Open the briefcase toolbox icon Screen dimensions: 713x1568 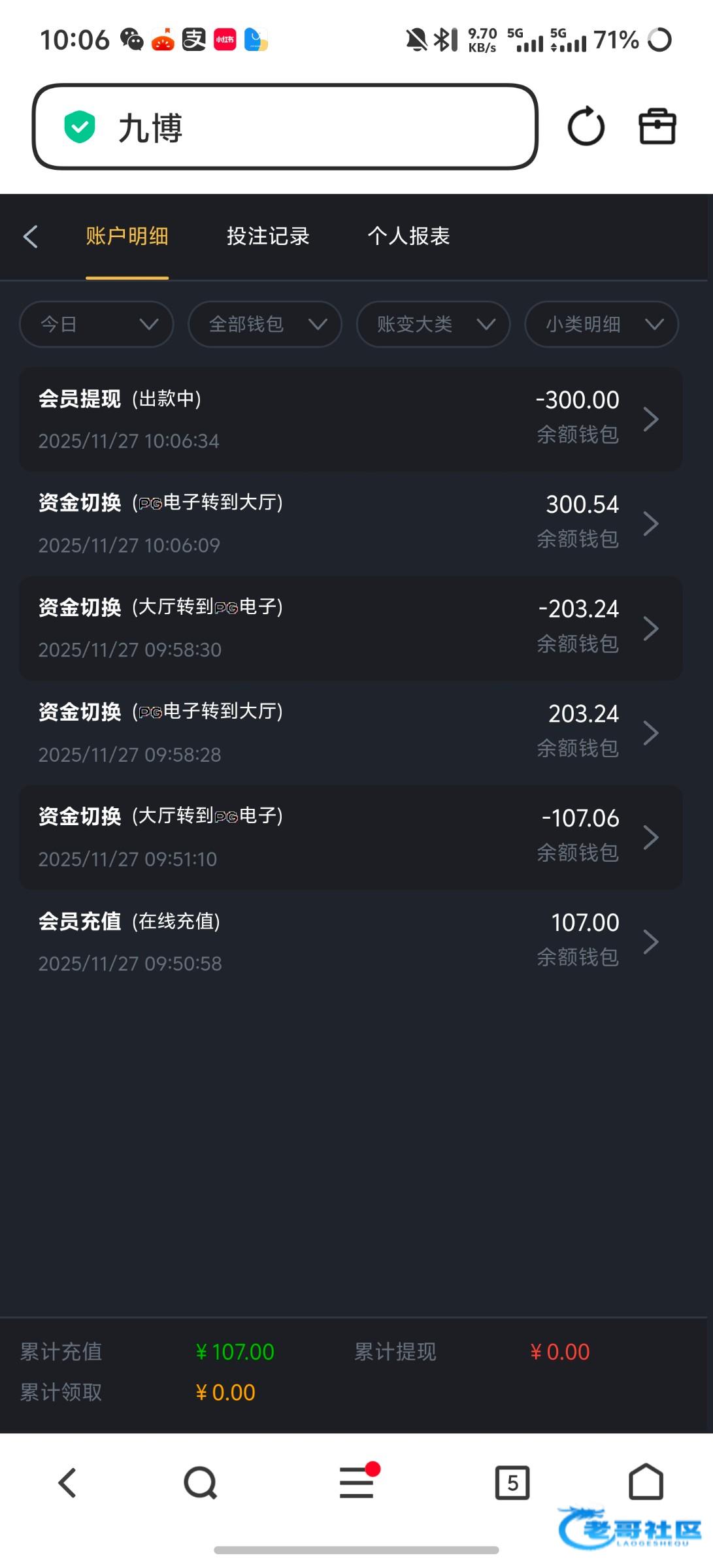tap(657, 127)
